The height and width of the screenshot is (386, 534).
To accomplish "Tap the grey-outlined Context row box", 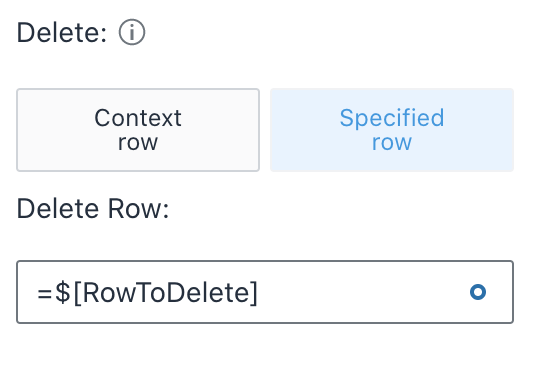I will pyautogui.click(x=138, y=130).
